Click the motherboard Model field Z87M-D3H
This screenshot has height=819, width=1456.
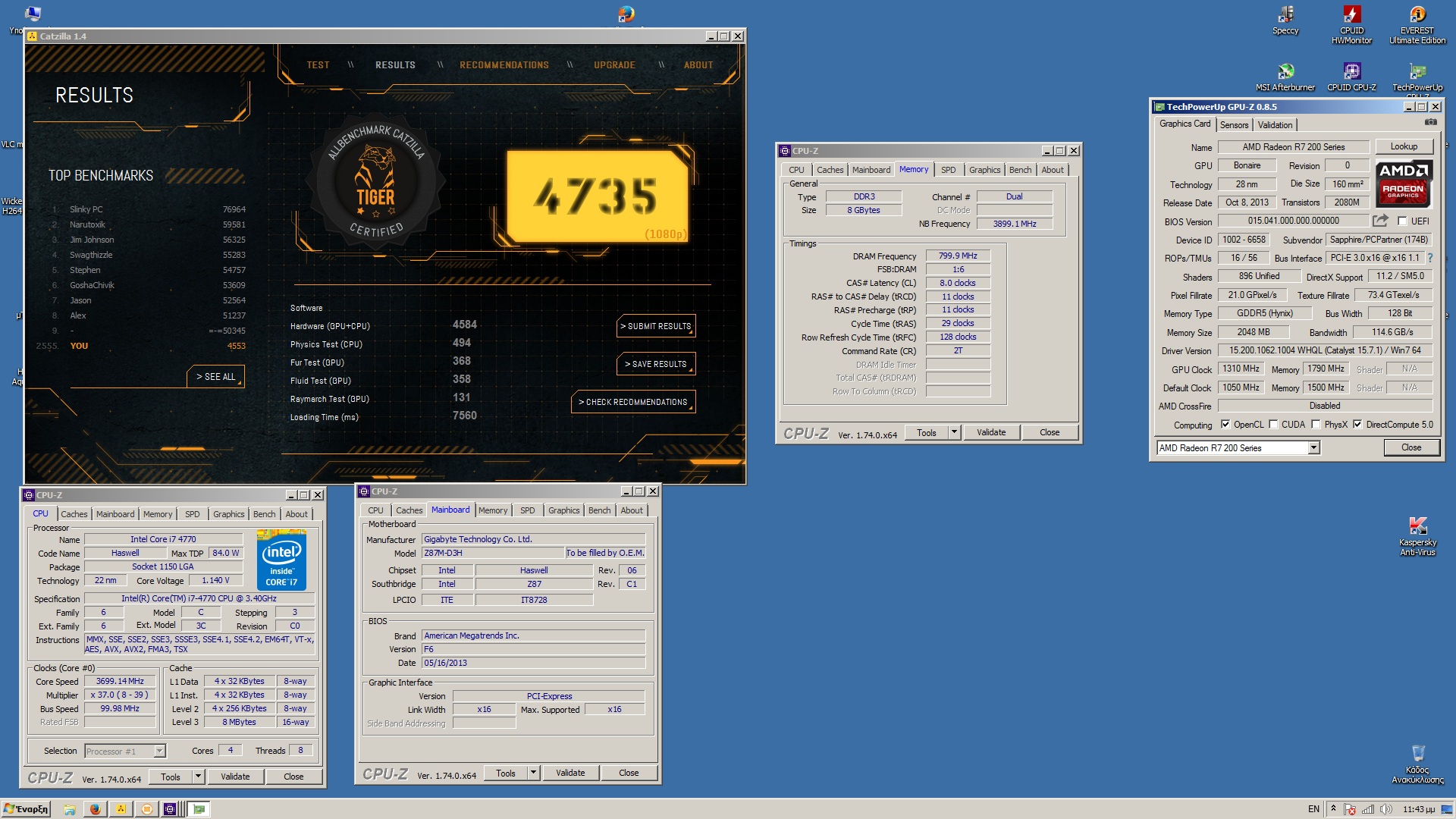coord(493,553)
